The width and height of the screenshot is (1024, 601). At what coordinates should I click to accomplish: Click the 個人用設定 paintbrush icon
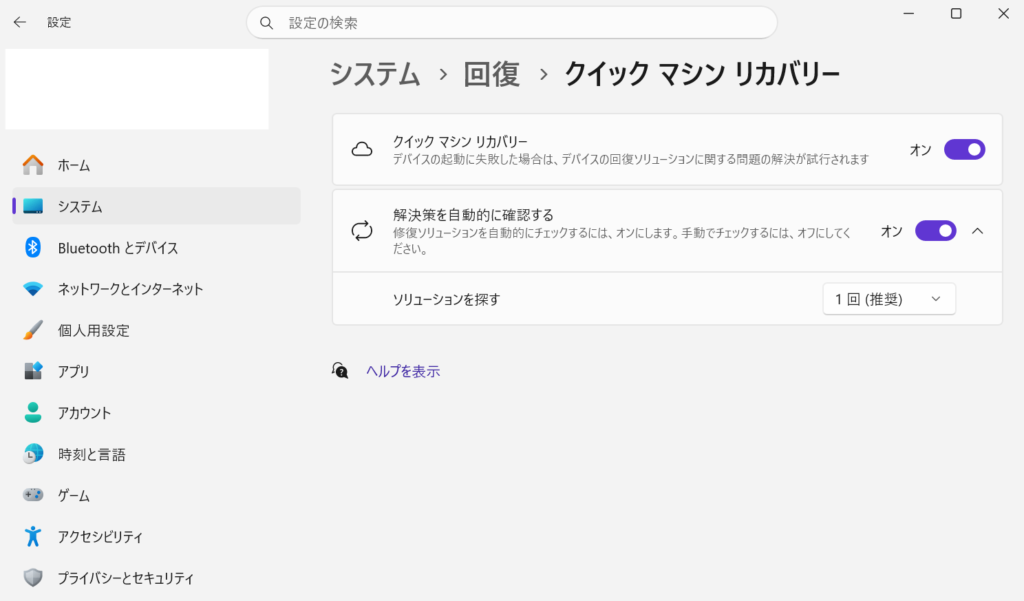[33, 330]
